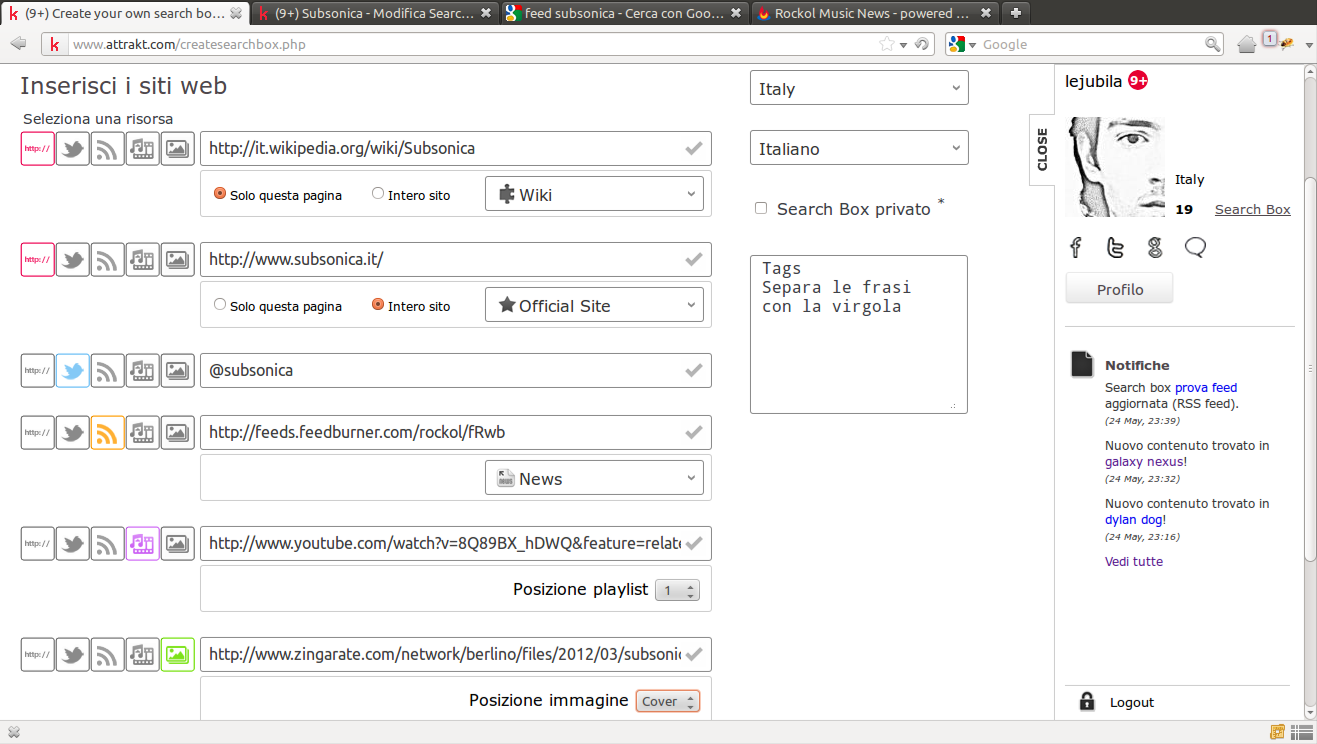
Task: Switch to 'feed subsonica - Cerca con Google' tab
Action: (624, 13)
